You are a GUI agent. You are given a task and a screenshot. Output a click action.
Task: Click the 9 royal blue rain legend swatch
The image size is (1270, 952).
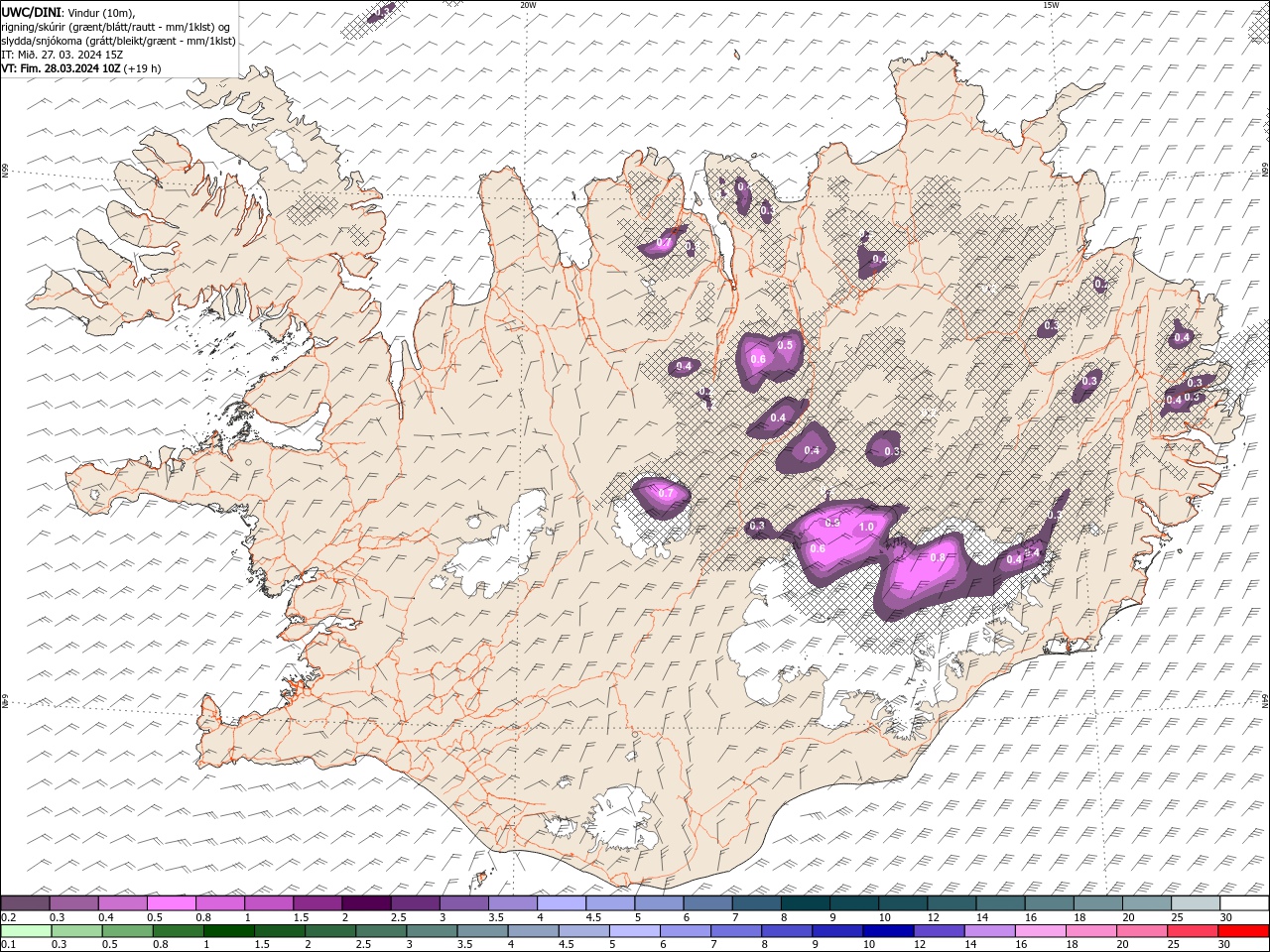(x=836, y=930)
